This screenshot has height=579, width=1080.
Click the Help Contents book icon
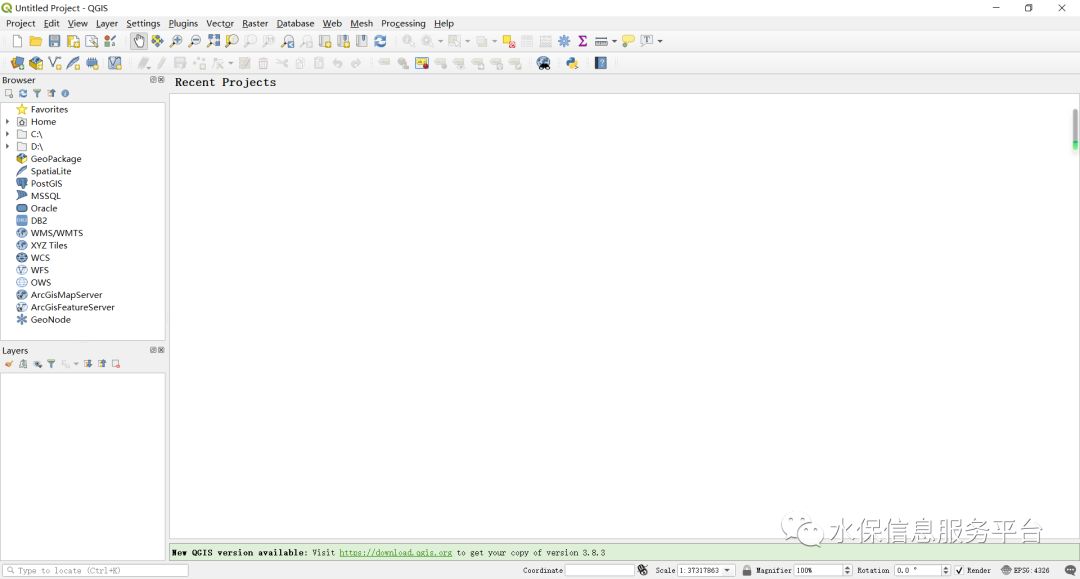(601, 63)
